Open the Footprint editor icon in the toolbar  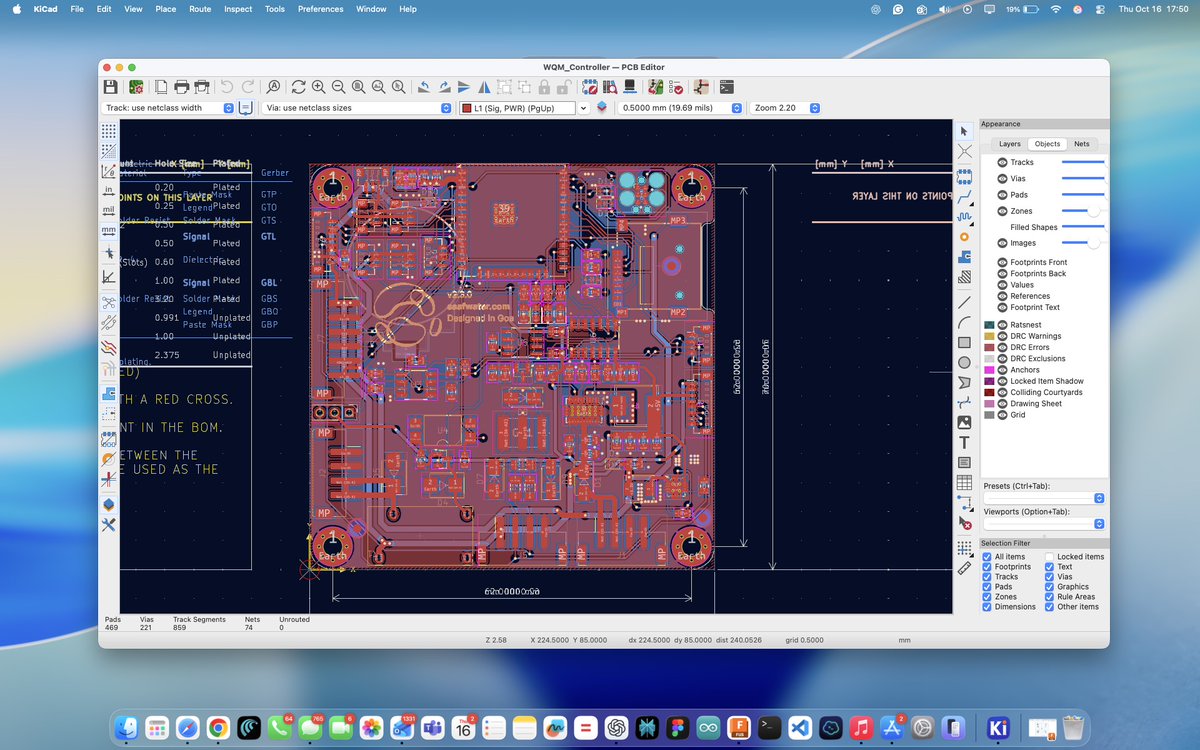(590, 87)
